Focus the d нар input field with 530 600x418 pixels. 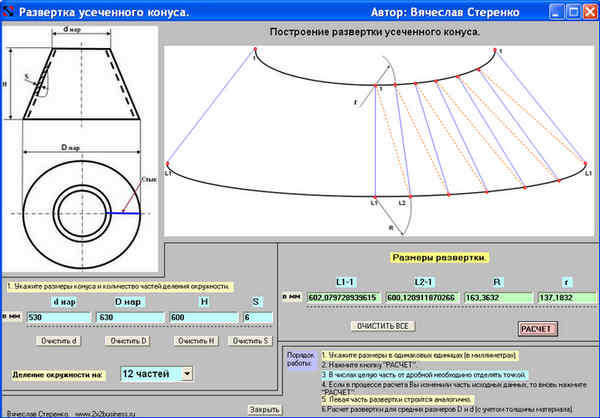coord(62,317)
